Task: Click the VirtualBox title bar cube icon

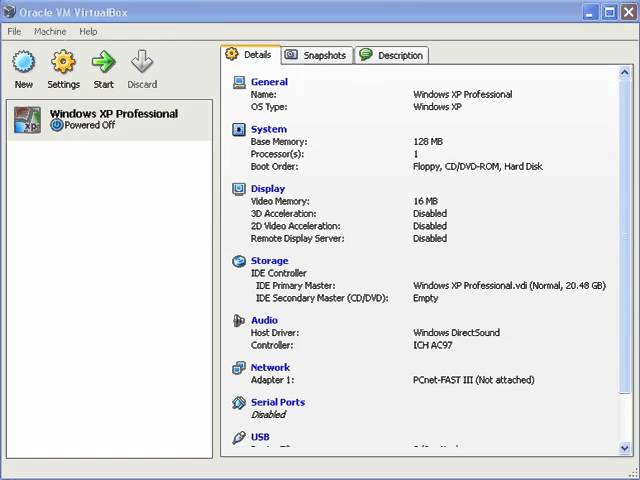Action: pyautogui.click(x=9, y=11)
